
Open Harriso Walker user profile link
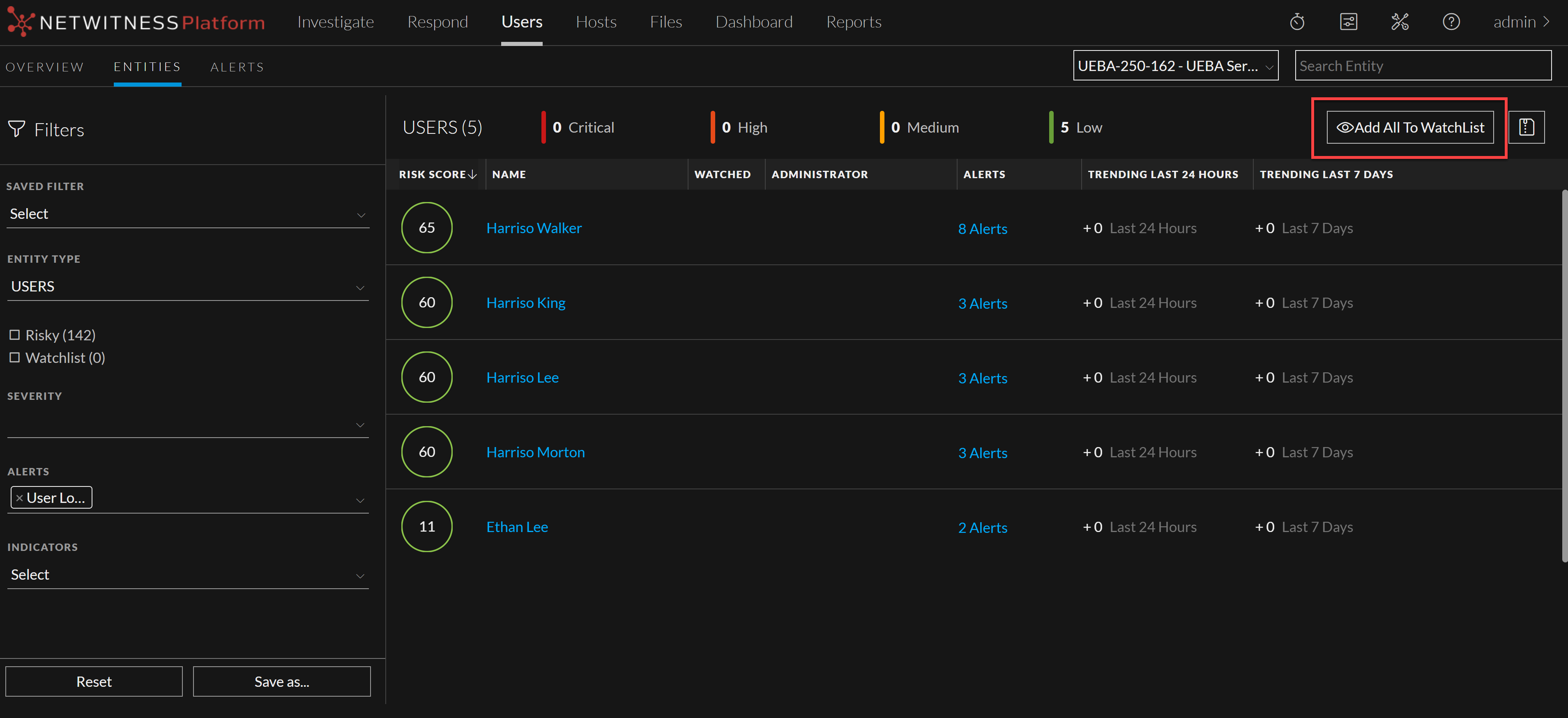pos(534,228)
